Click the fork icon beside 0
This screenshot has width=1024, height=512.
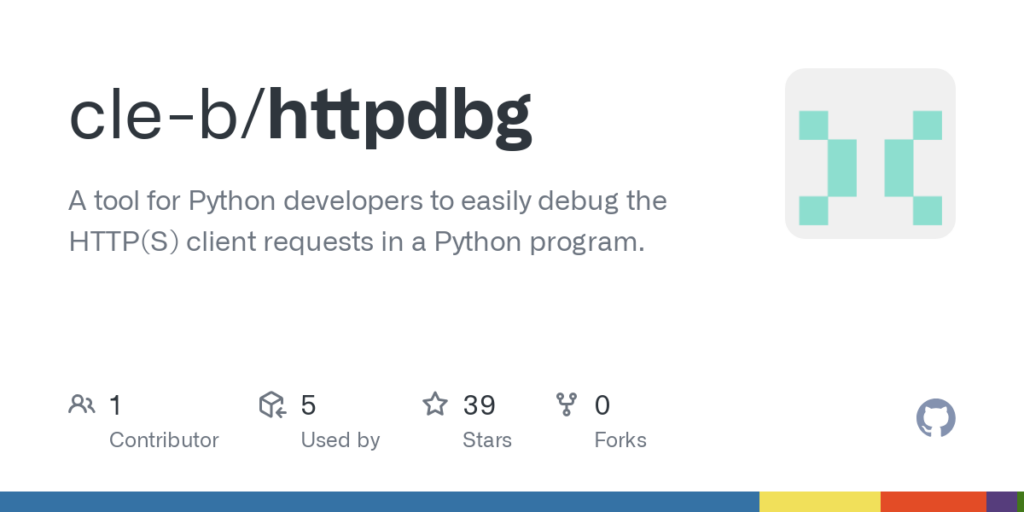(567, 405)
